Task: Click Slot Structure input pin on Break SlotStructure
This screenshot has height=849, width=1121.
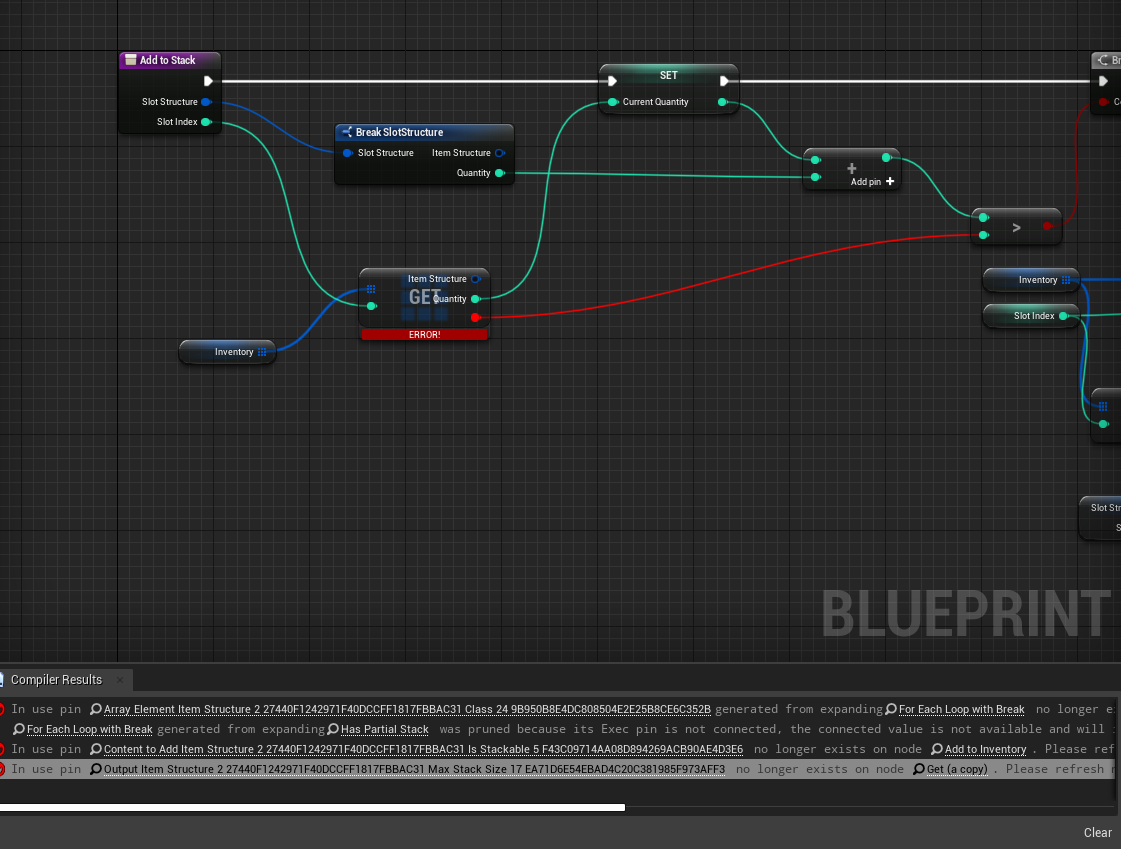Action: [x=347, y=153]
